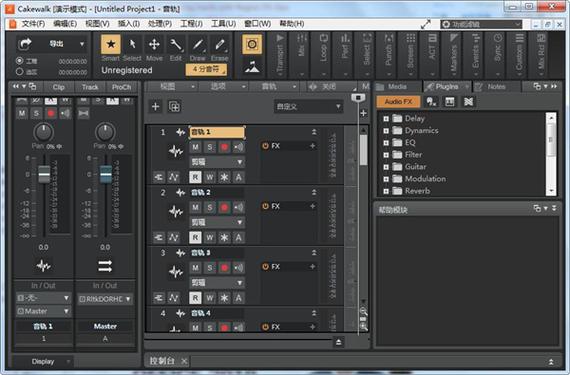
Task: Select the Smart tool star icon
Action: pyautogui.click(x=111, y=44)
